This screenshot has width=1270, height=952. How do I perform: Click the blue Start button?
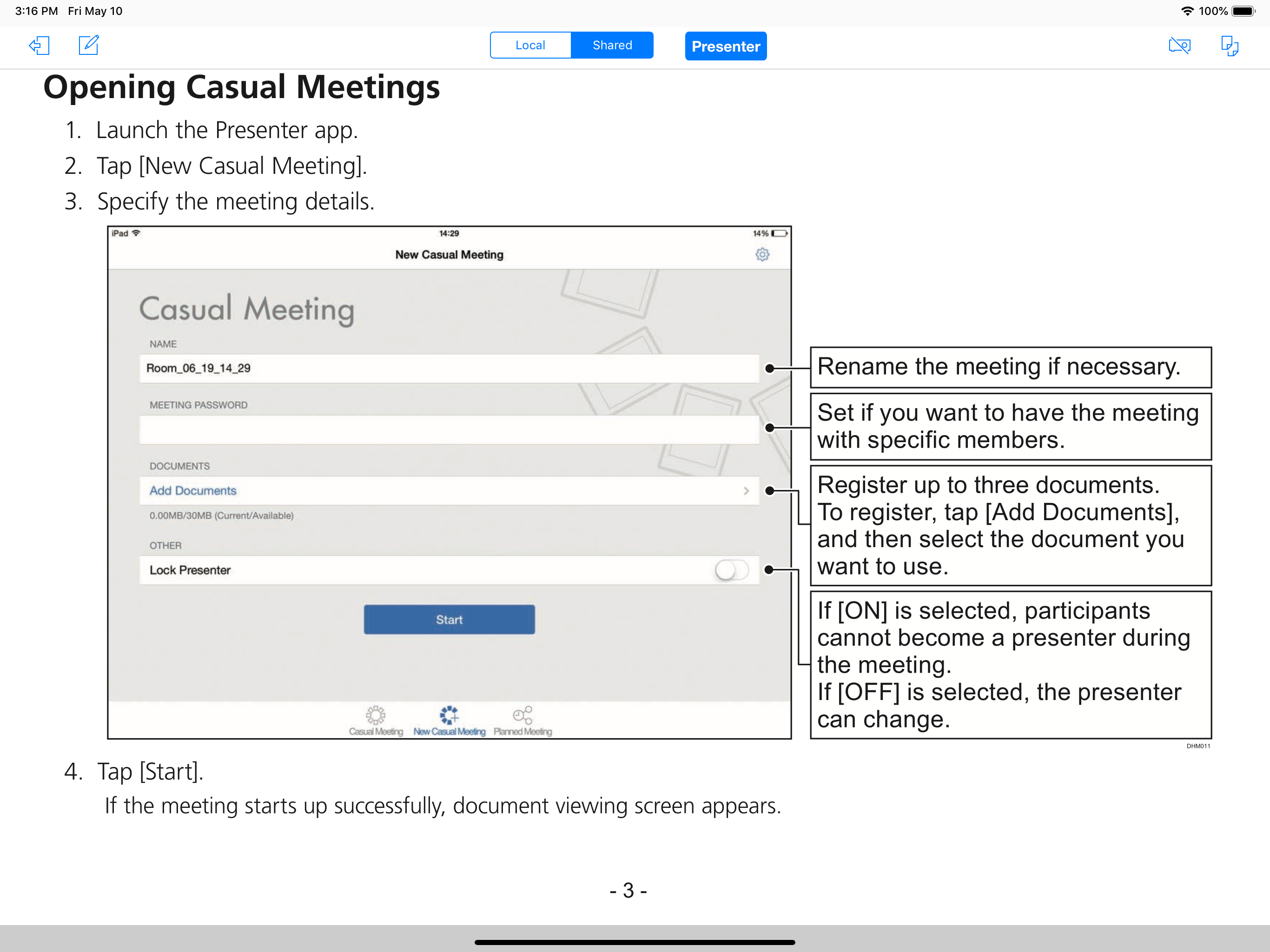pyautogui.click(x=449, y=620)
